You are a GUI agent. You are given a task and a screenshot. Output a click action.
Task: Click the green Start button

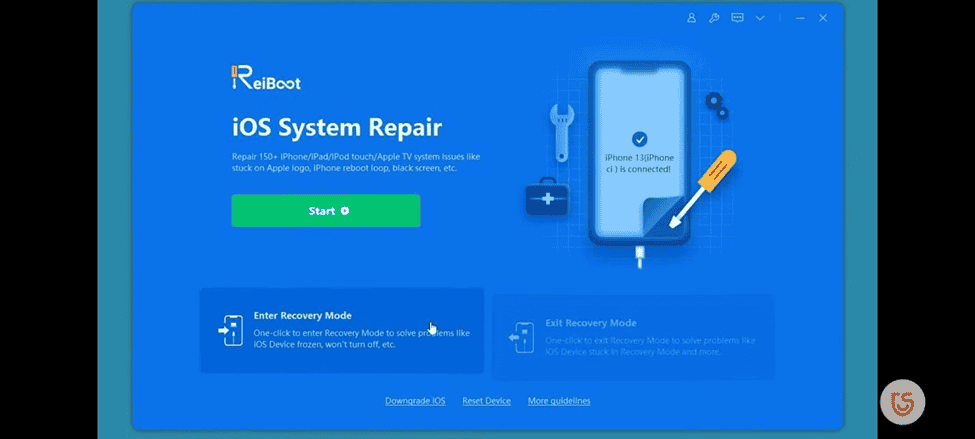(326, 211)
